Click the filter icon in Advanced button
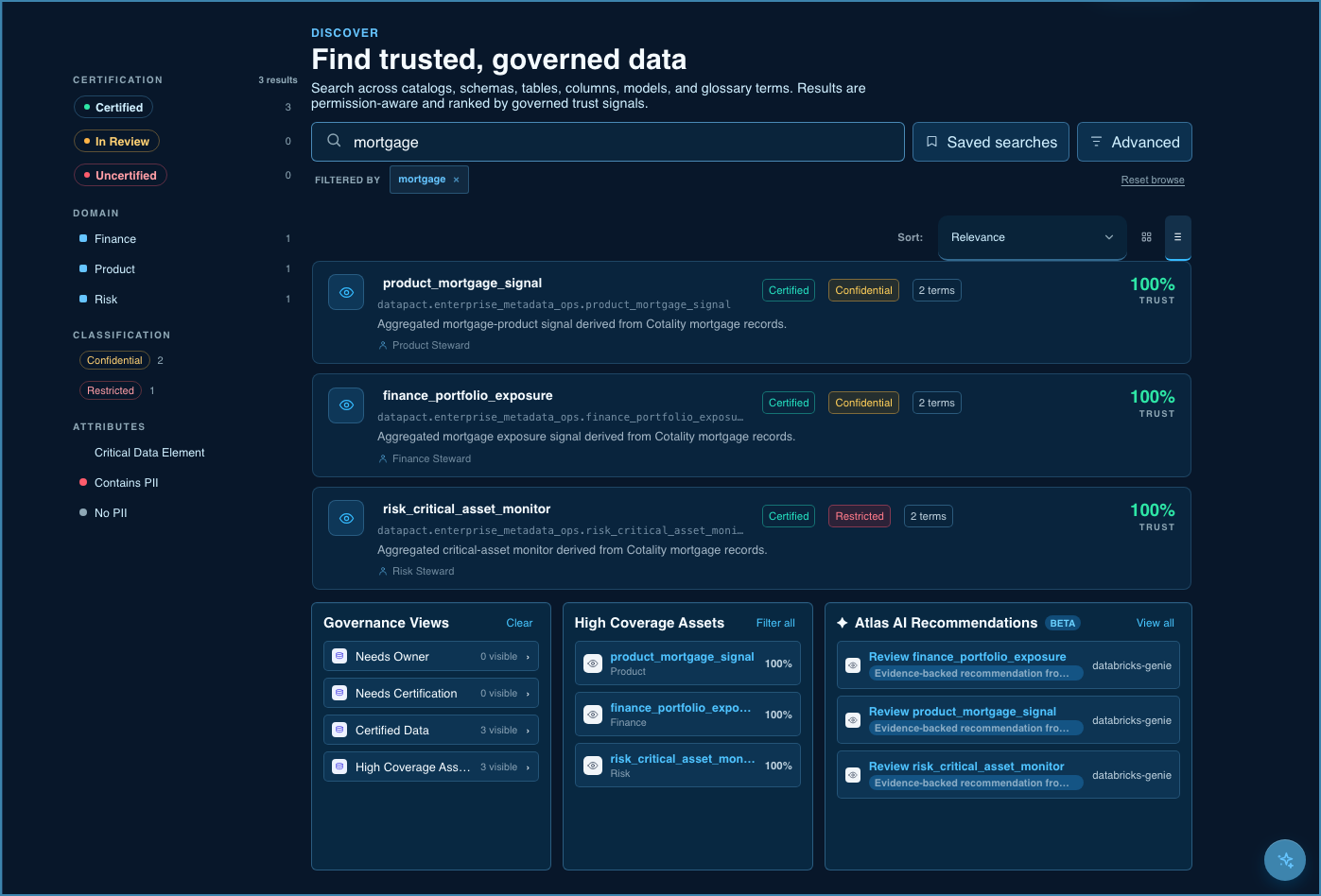Image resolution: width=1321 pixels, height=896 pixels. (1096, 142)
